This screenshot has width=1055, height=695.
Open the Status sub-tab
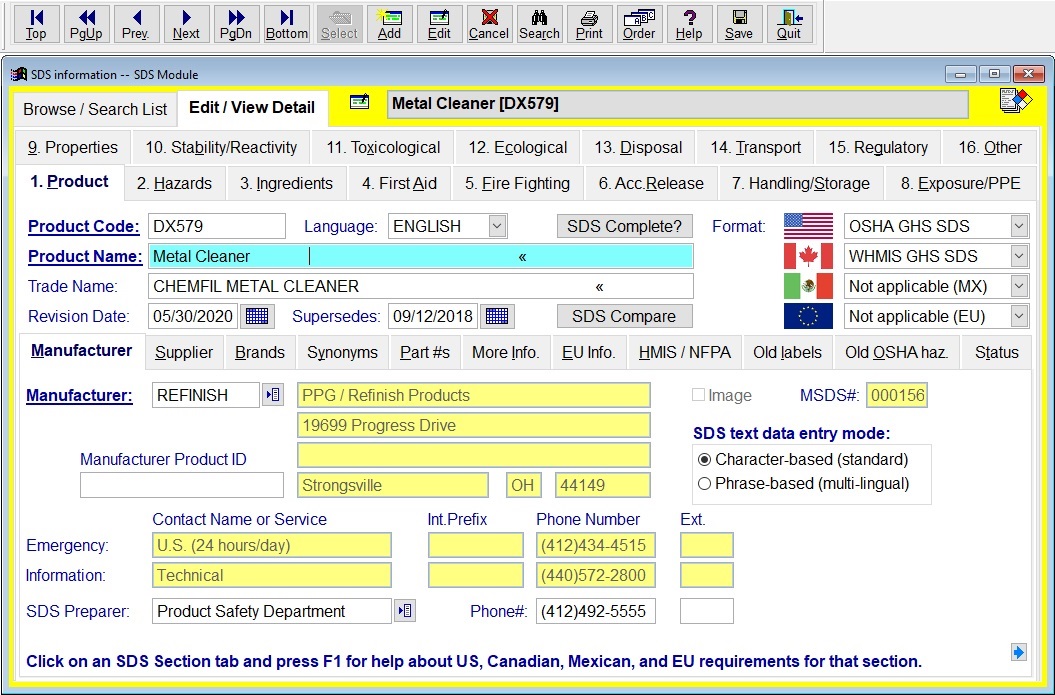click(997, 353)
